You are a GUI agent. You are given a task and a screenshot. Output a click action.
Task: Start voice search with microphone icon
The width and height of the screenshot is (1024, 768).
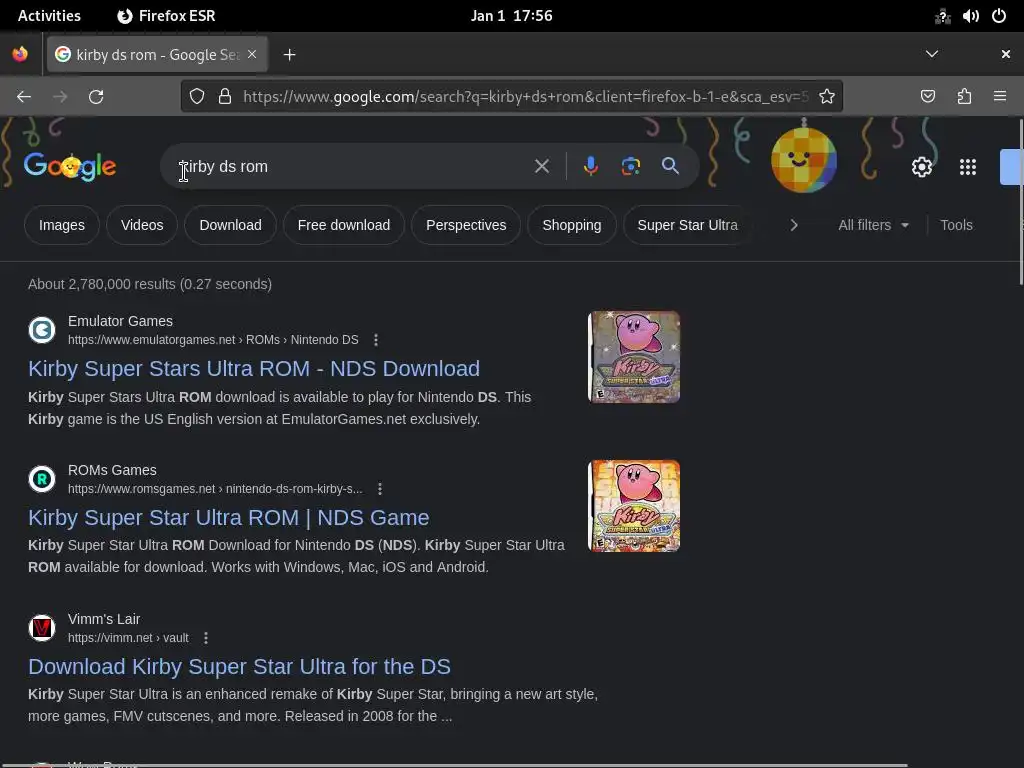tap(590, 167)
